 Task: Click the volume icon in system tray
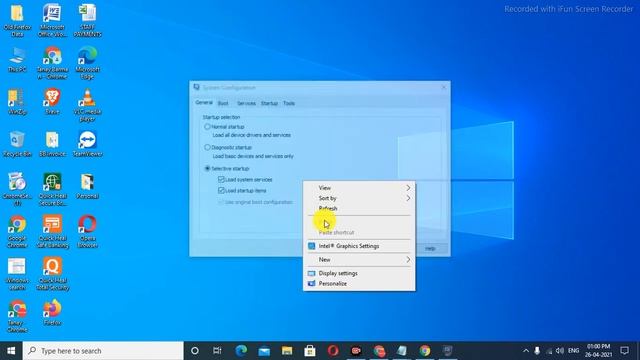pyautogui.click(x=560, y=351)
